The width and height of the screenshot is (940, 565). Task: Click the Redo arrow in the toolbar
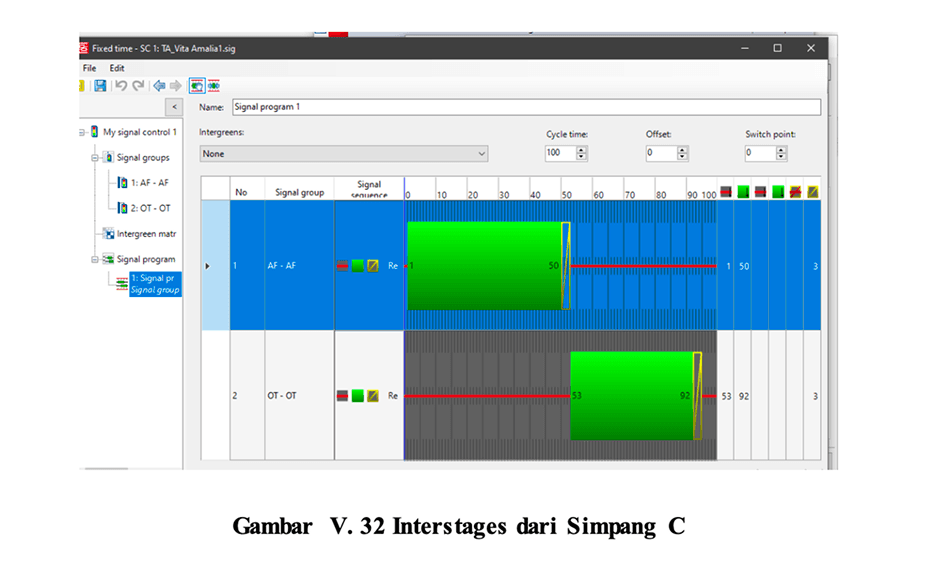click(138, 86)
